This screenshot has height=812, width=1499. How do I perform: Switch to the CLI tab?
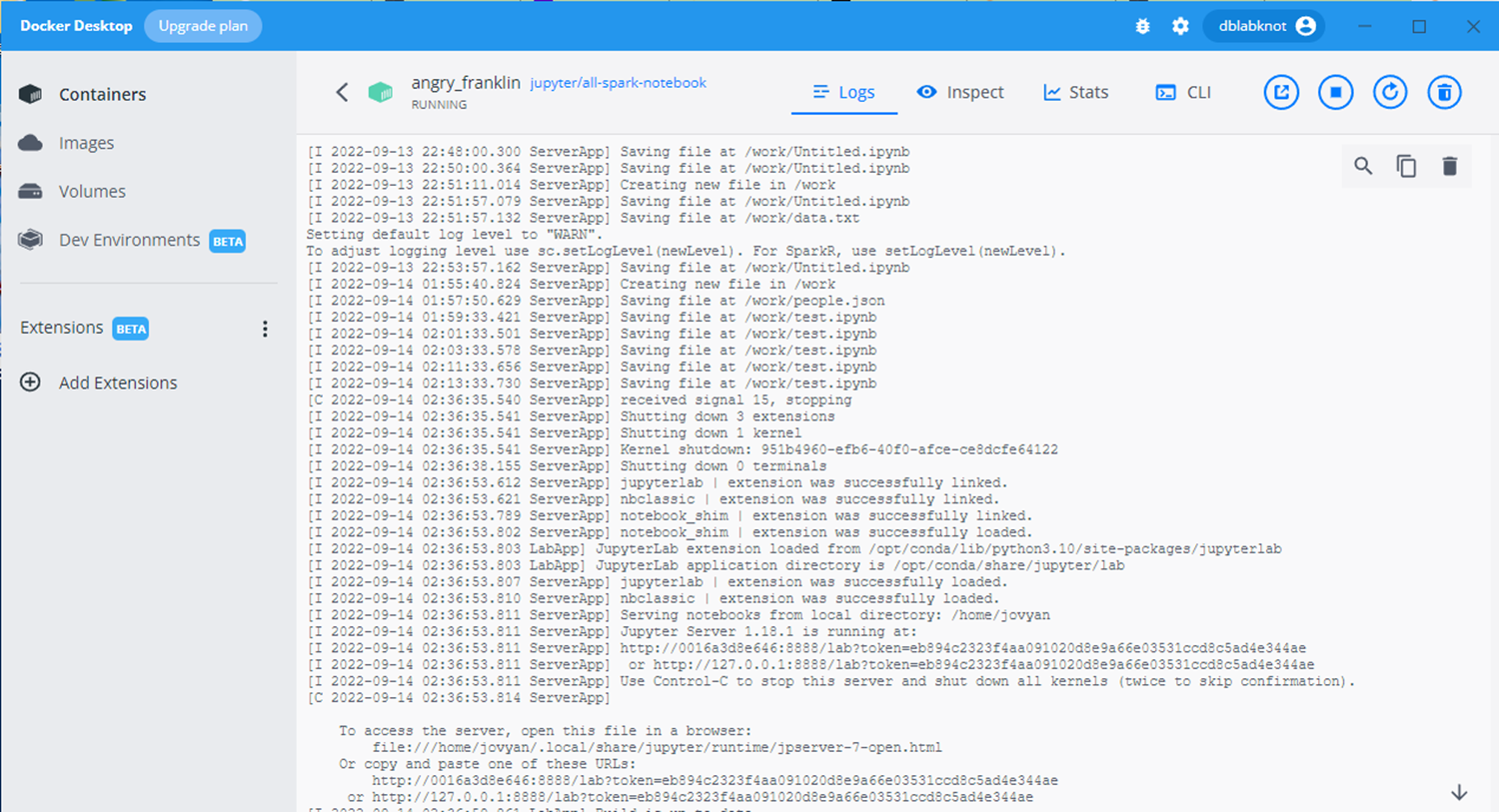coord(1184,92)
